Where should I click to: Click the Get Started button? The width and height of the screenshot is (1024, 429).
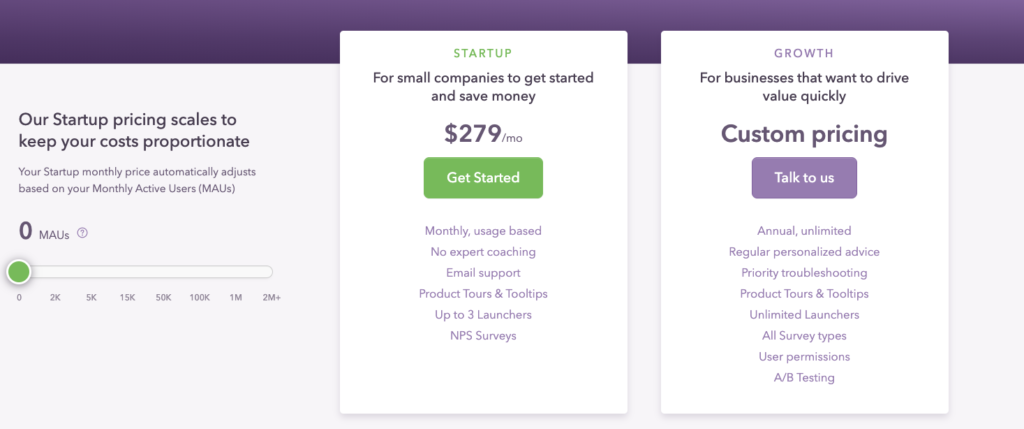[x=483, y=178]
